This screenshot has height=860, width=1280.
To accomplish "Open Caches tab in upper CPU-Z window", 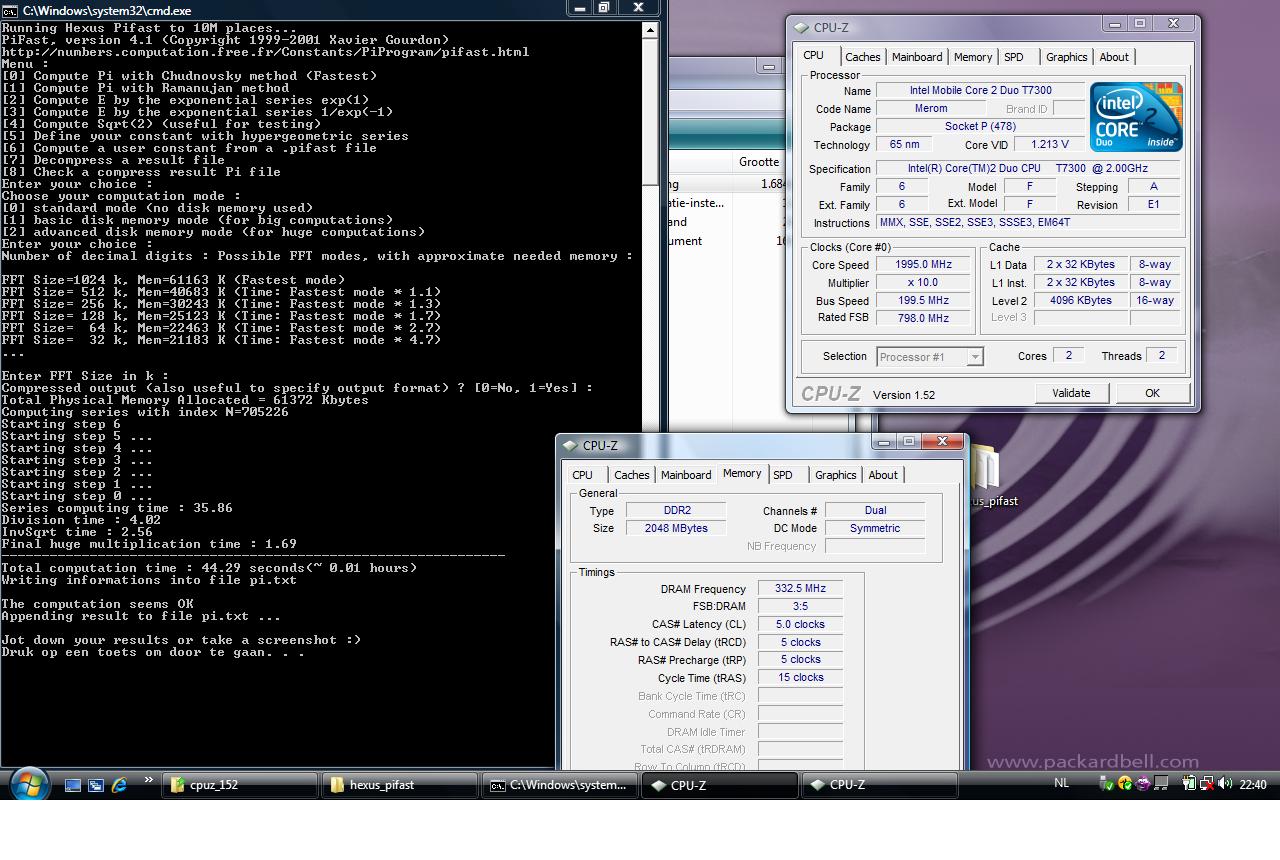I will (862, 57).
